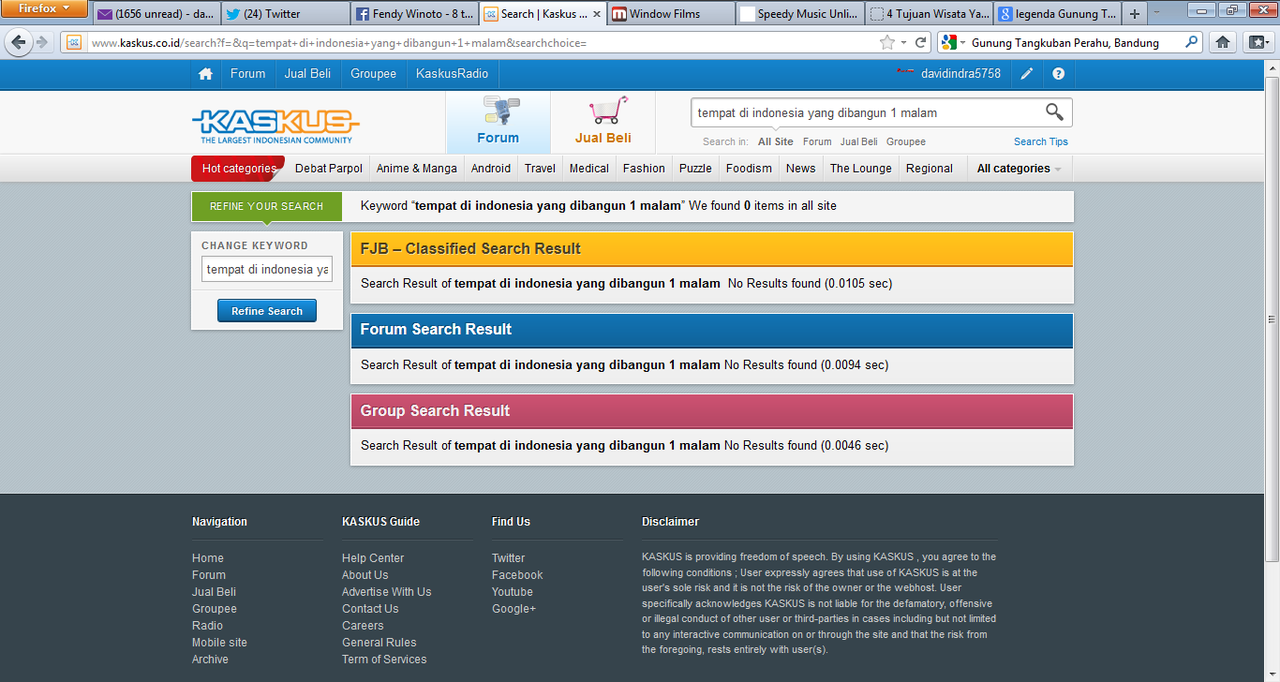Open the Foodism category

coord(749,168)
